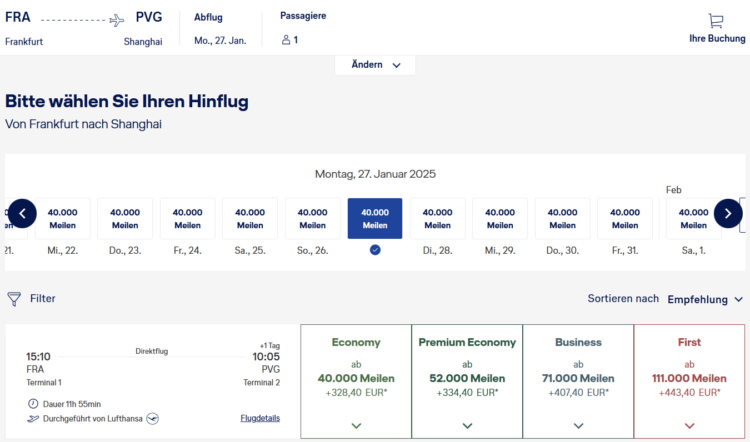Click Terminal 1 text
The width and height of the screenshot is (750, 442).
click(x=44, y=383)
